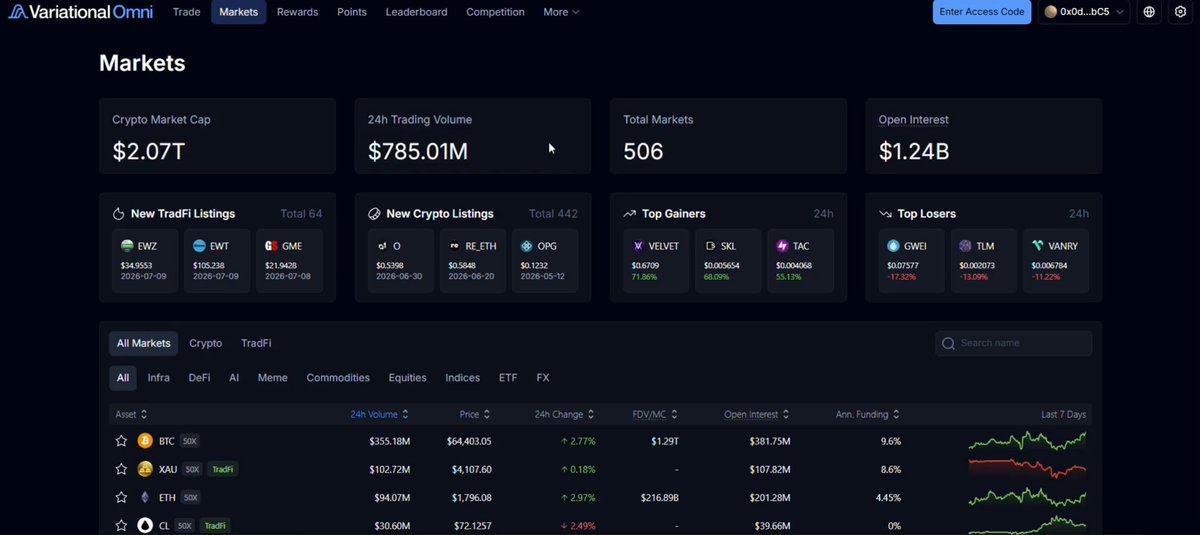The height and width of the screenshot is (535, 1200).
Task: Open the settings gear icon
Action: [x=1180, y=12]
